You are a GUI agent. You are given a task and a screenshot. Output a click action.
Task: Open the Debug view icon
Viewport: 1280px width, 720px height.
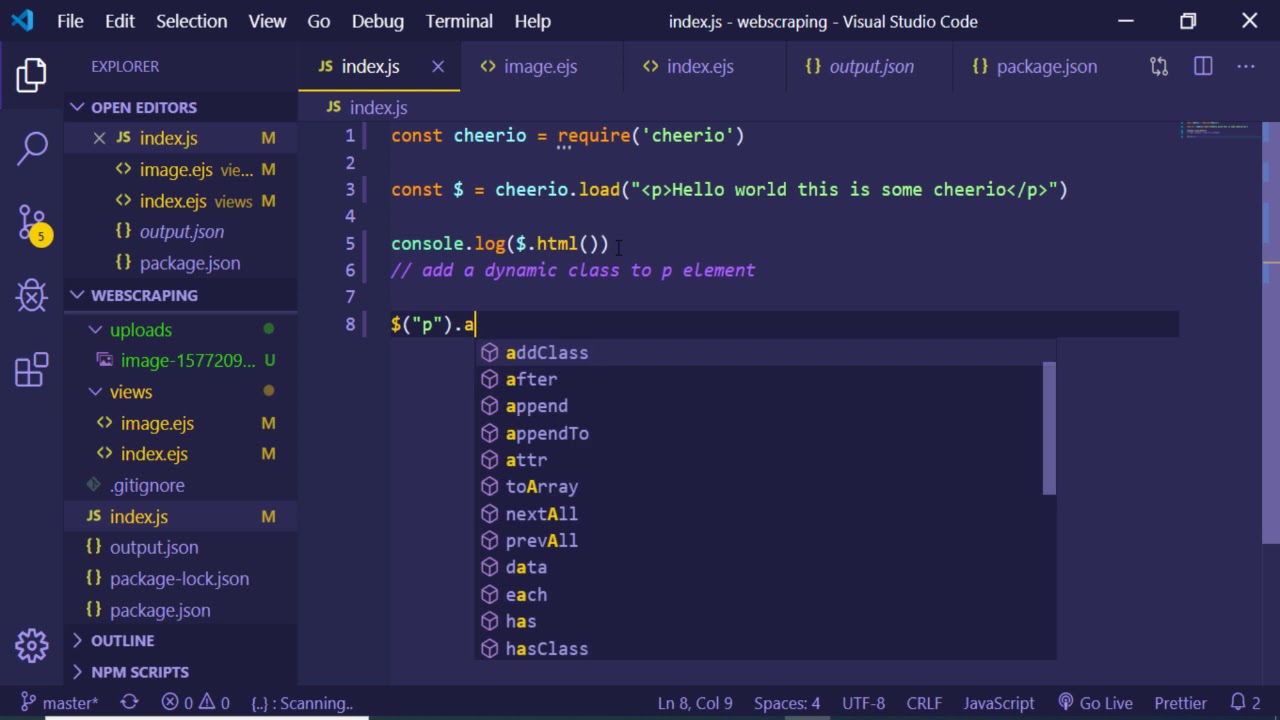[32, 296]
